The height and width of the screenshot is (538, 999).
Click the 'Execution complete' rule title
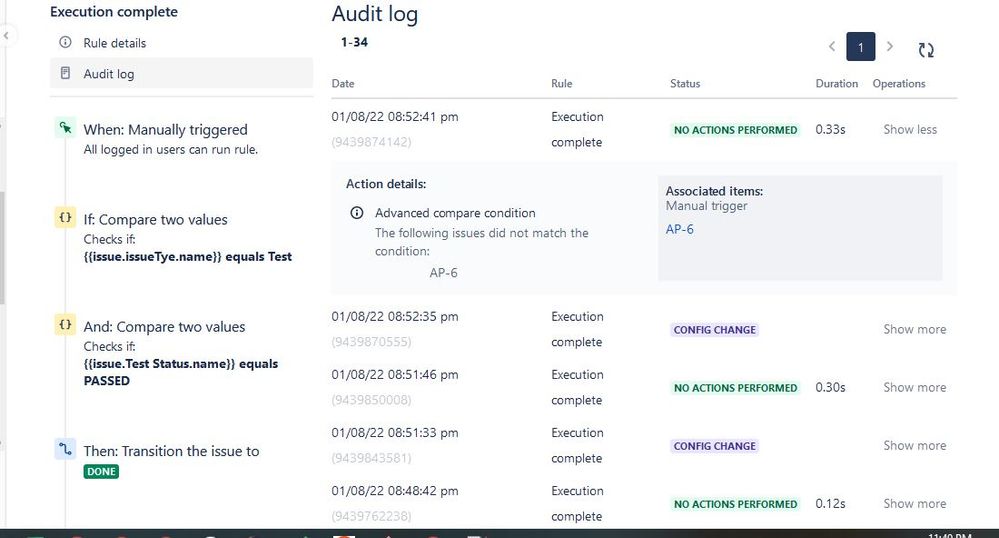pyautogui.click(x=114, y=11)
